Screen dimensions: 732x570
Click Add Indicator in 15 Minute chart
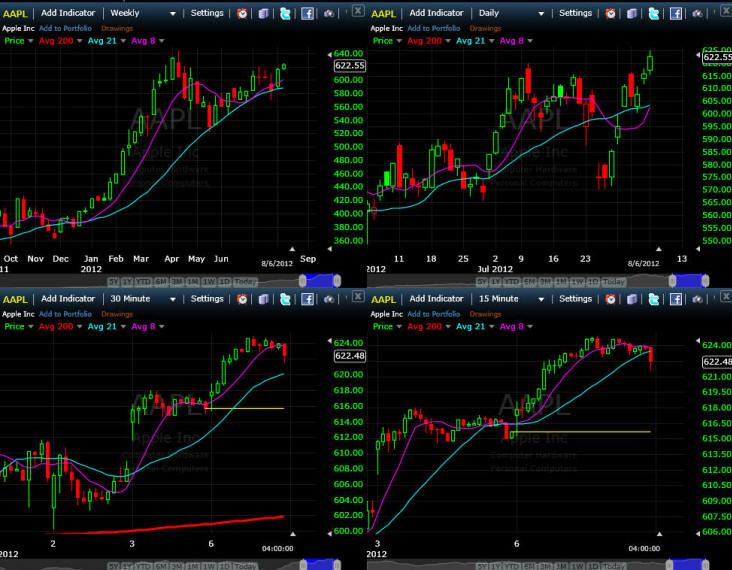coord(436,299)
